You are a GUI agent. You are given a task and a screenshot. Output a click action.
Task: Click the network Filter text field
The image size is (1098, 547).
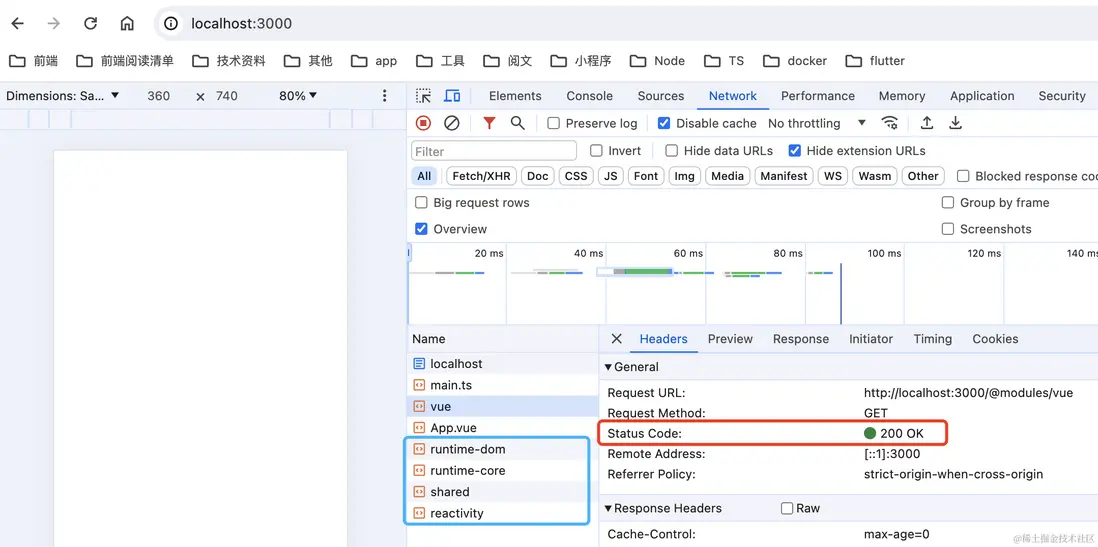(494, 151)
